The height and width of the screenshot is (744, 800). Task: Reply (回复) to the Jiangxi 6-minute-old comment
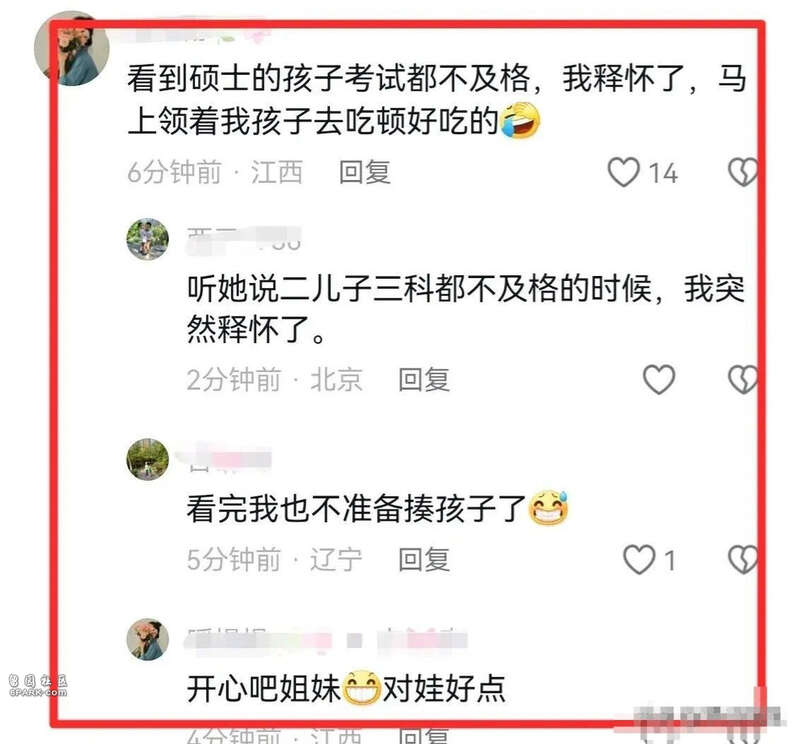click(365, 172)
